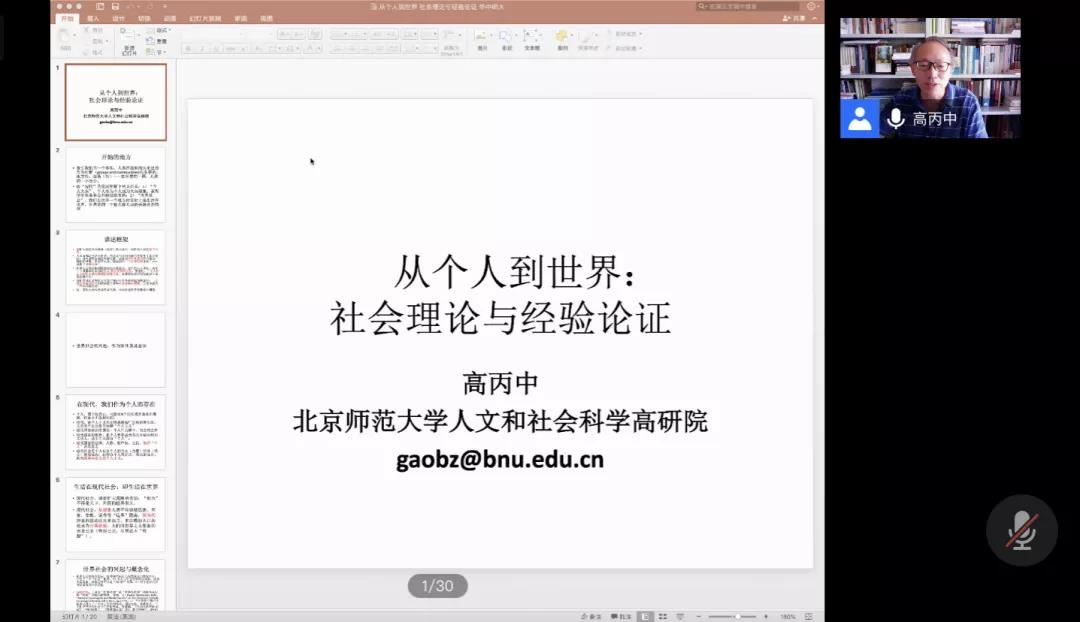The width and height of the screenshot is (1080, 622).
Task: Adjust the zoom slider in status bar
Action: 738,616
